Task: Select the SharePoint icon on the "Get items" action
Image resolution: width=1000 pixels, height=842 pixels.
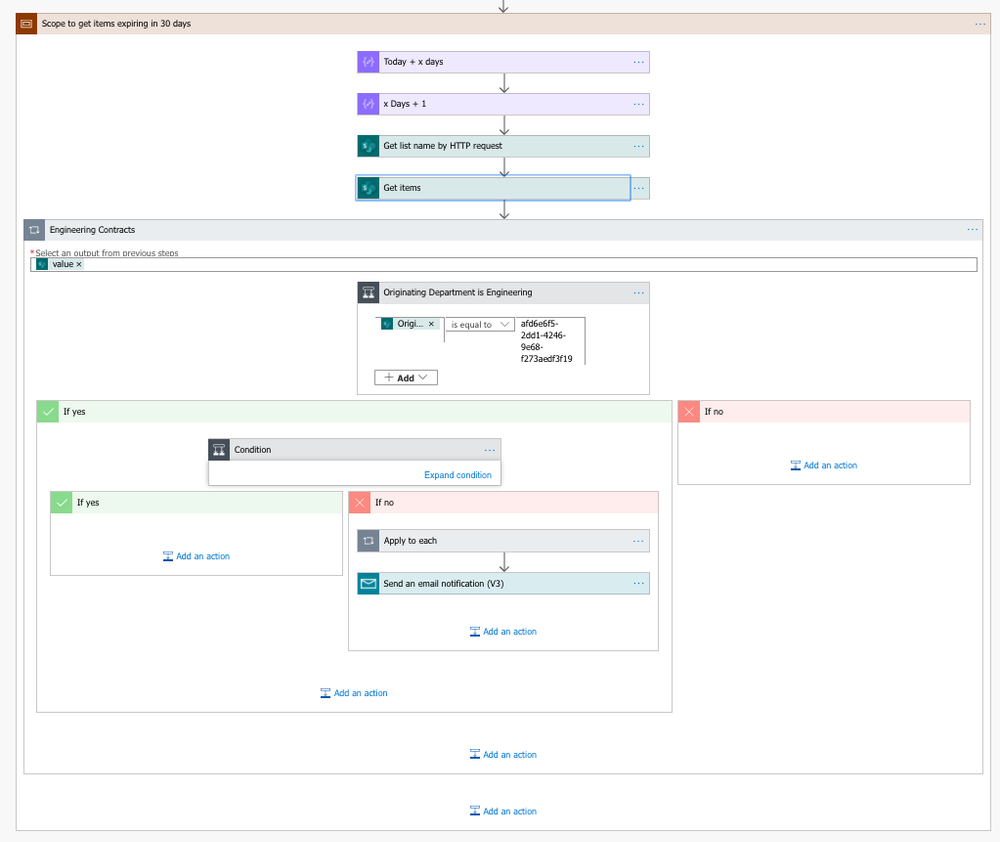Action: pos(368,187)
